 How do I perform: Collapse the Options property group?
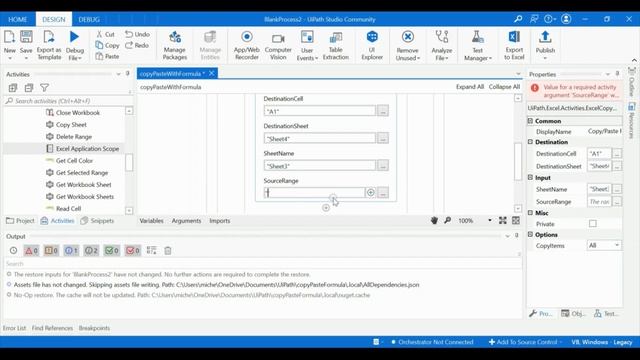click(530, 234)
